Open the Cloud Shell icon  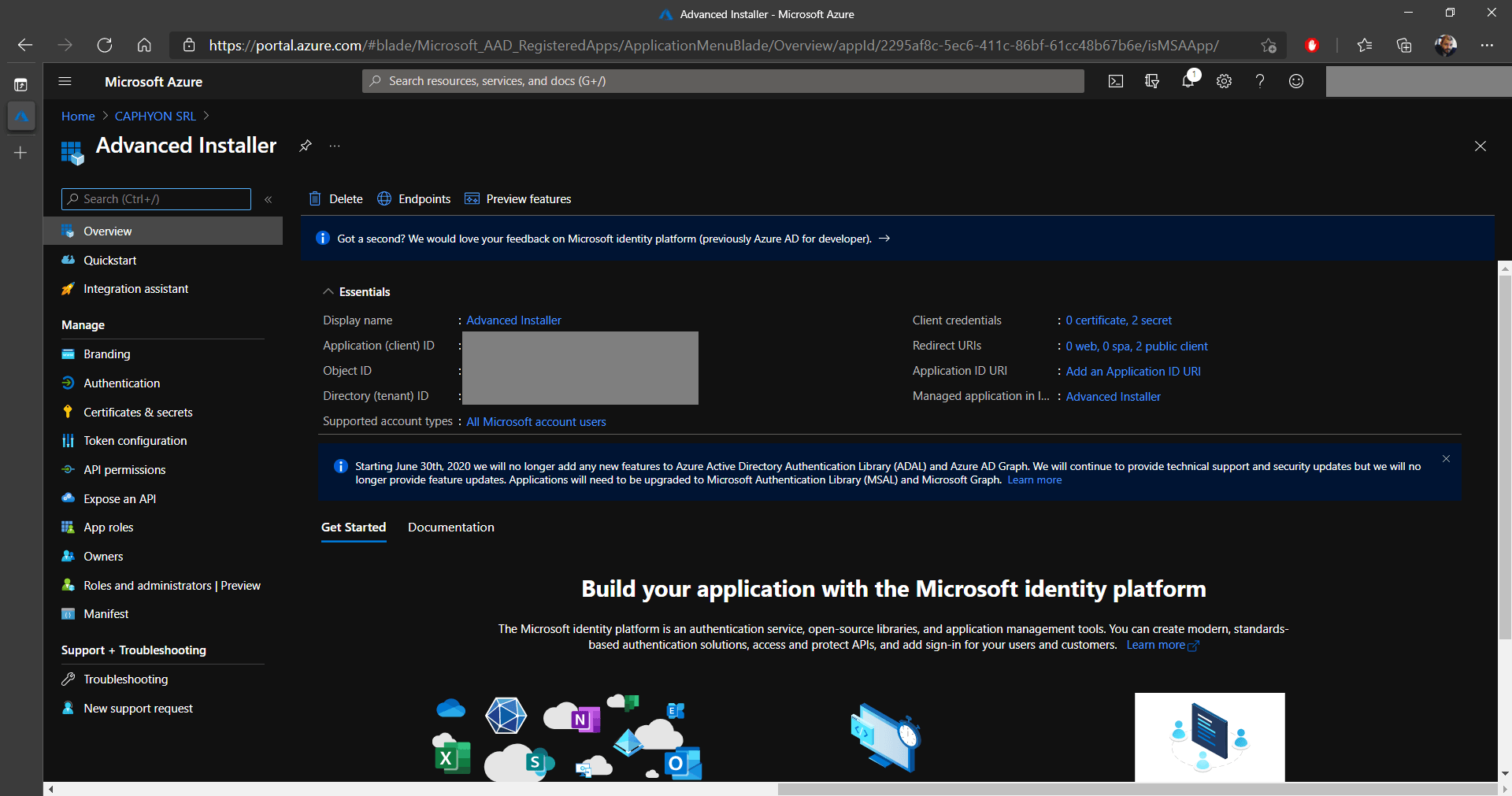pos(1116,81)
